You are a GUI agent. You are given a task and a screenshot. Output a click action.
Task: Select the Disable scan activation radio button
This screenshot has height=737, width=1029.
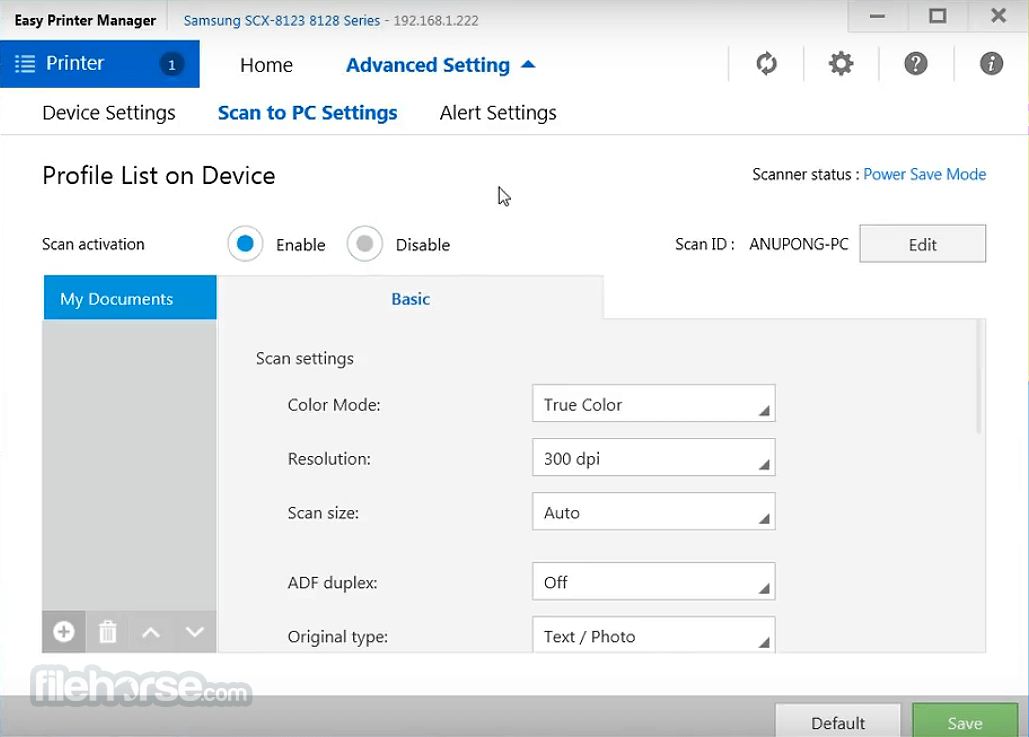(x=365, y=244)
